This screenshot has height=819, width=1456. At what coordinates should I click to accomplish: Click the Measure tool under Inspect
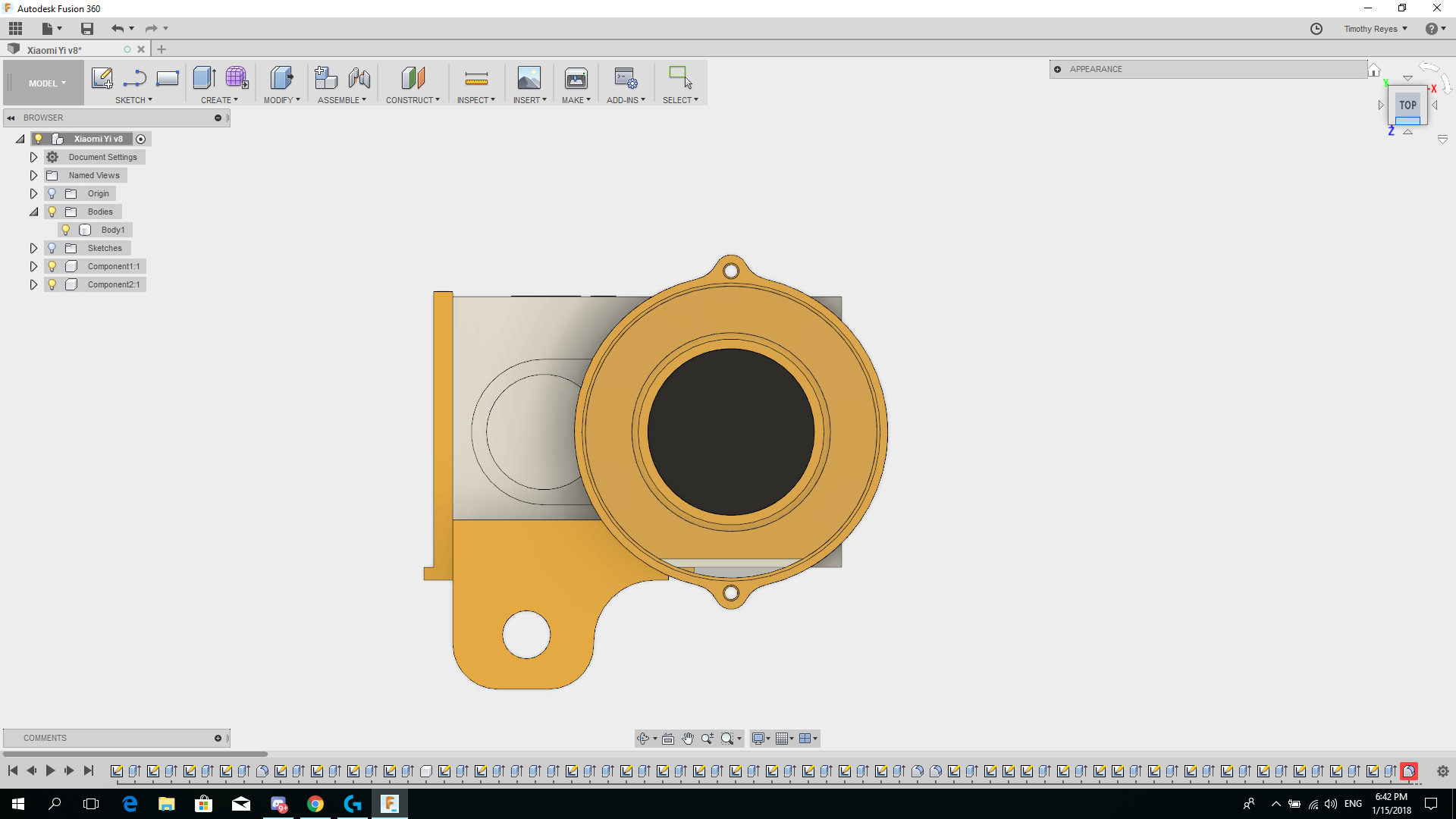tap(476, 77)
